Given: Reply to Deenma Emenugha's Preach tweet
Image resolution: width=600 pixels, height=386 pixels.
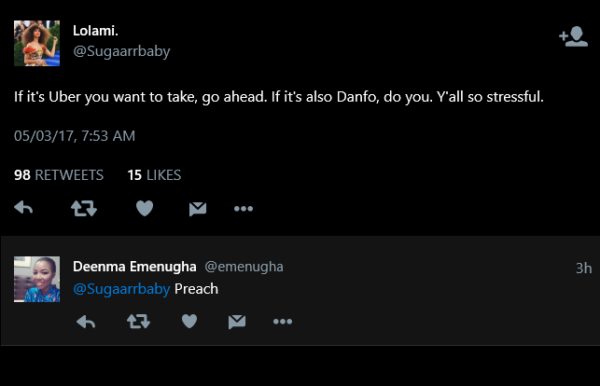Looking at the screenshot, I should (x=86, y=322).
